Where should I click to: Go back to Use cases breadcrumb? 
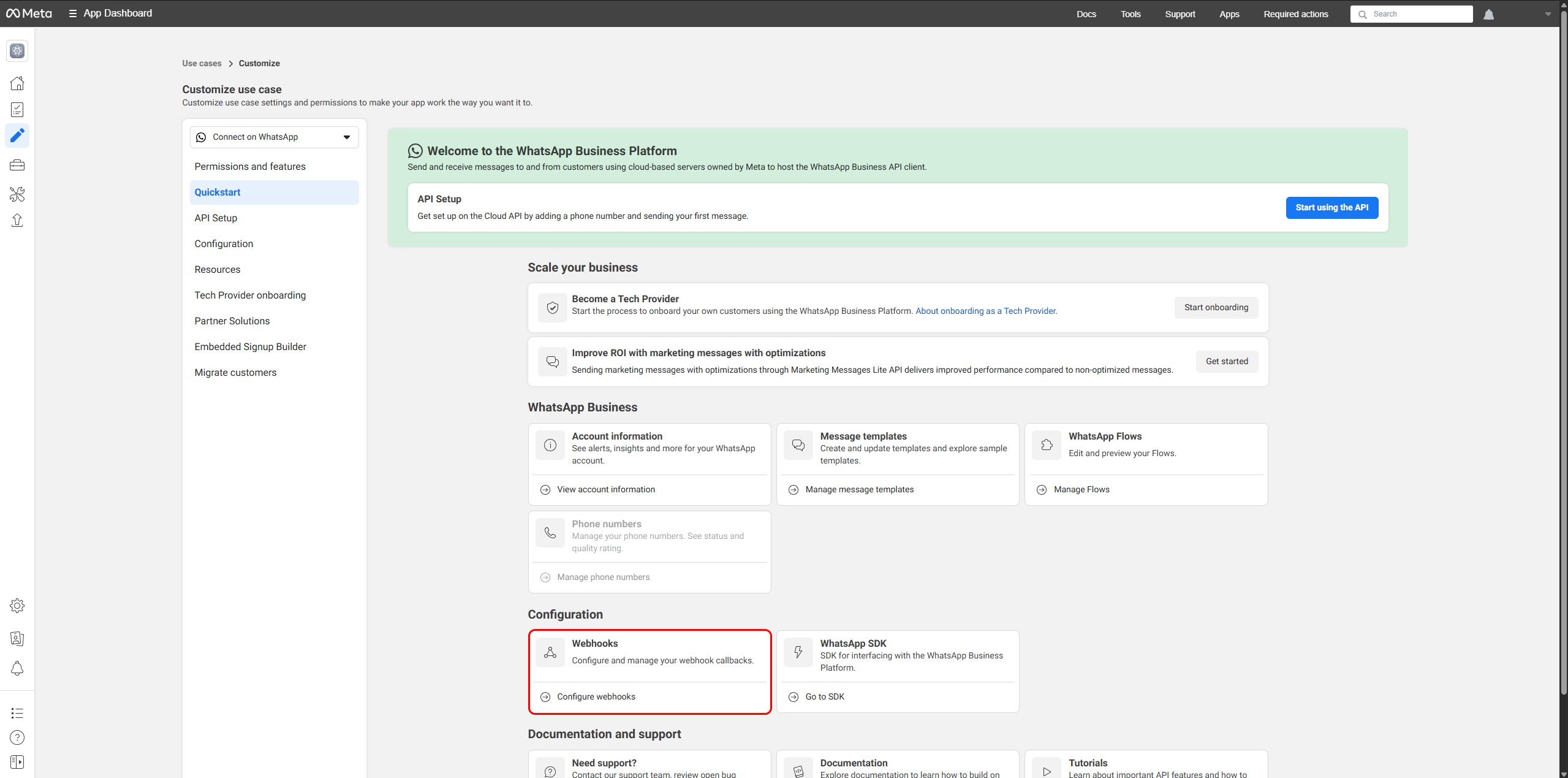click(202, 64)
